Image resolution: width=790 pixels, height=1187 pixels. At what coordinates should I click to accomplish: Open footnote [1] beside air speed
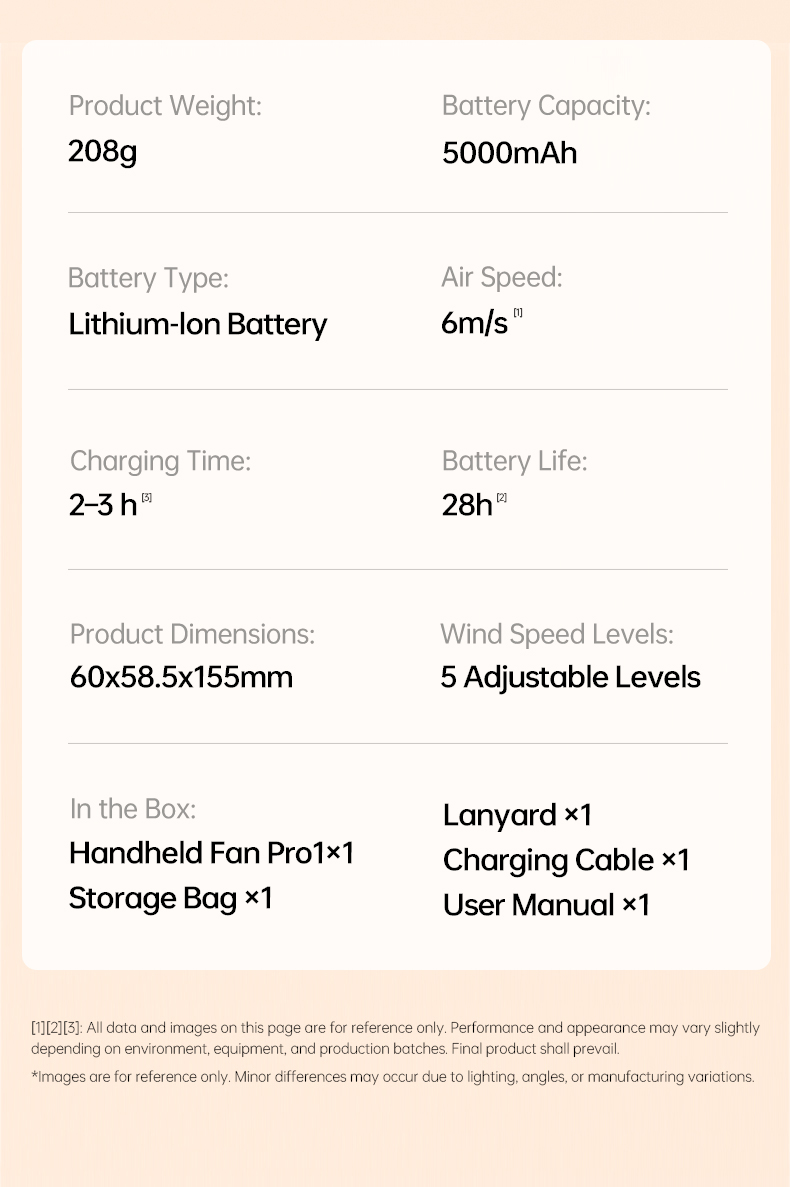coord(518,313)
